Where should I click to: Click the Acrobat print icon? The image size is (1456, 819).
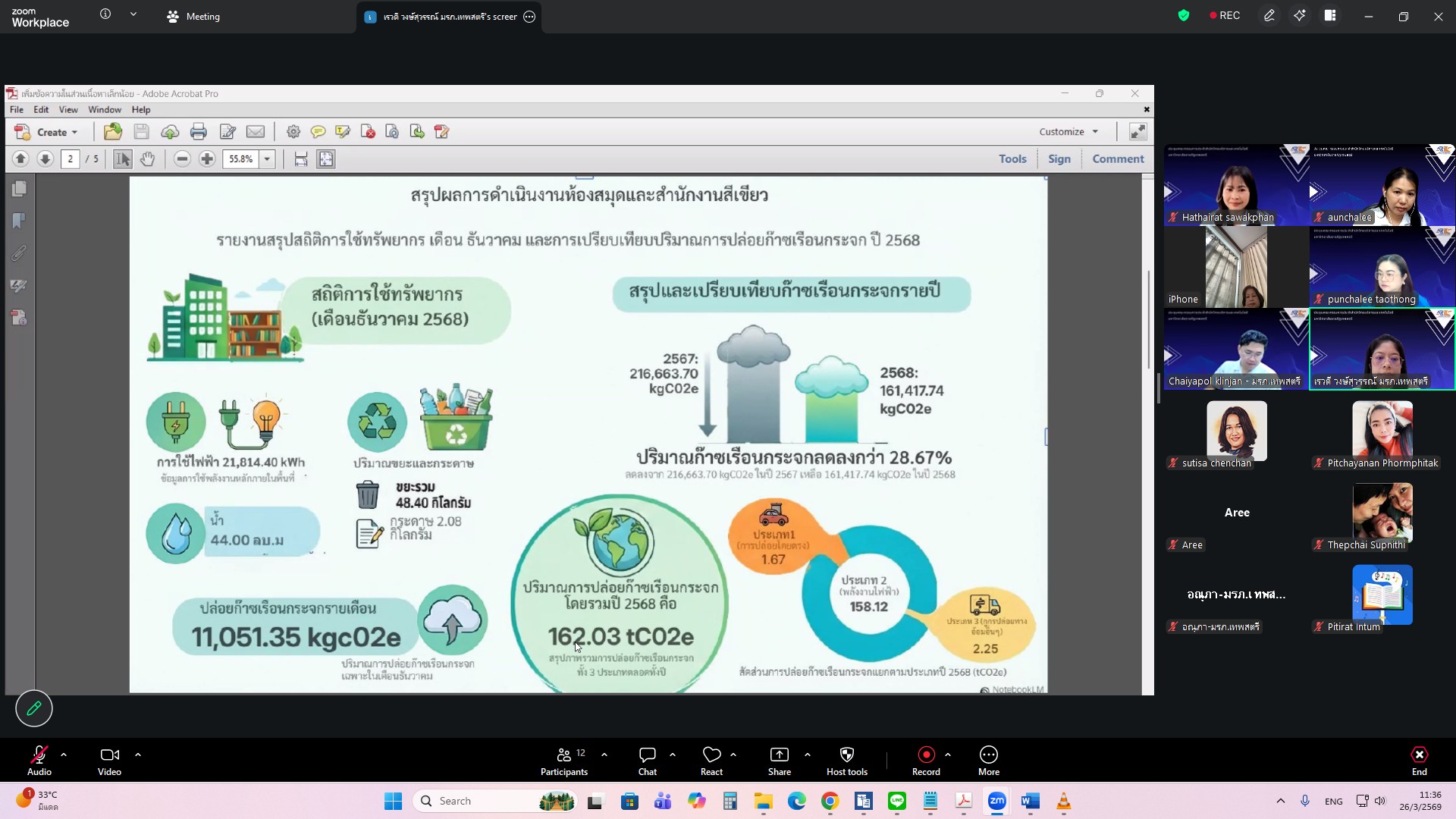(x=199, y=132)
